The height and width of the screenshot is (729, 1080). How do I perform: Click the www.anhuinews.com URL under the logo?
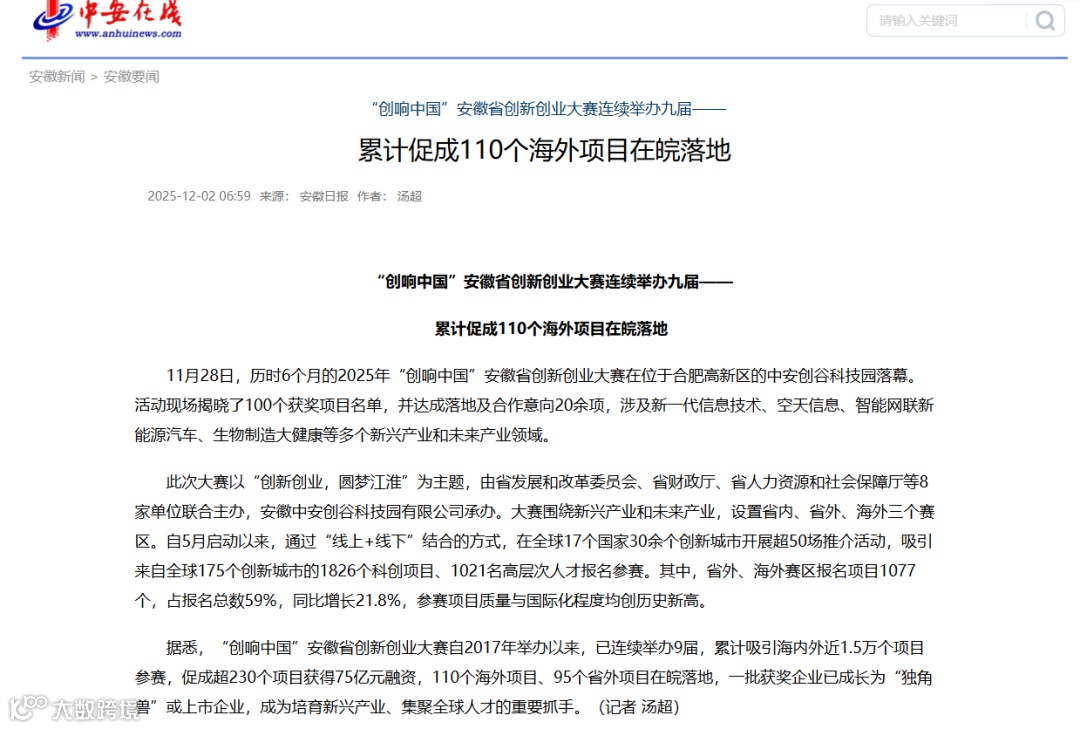[x=128, y=33]
